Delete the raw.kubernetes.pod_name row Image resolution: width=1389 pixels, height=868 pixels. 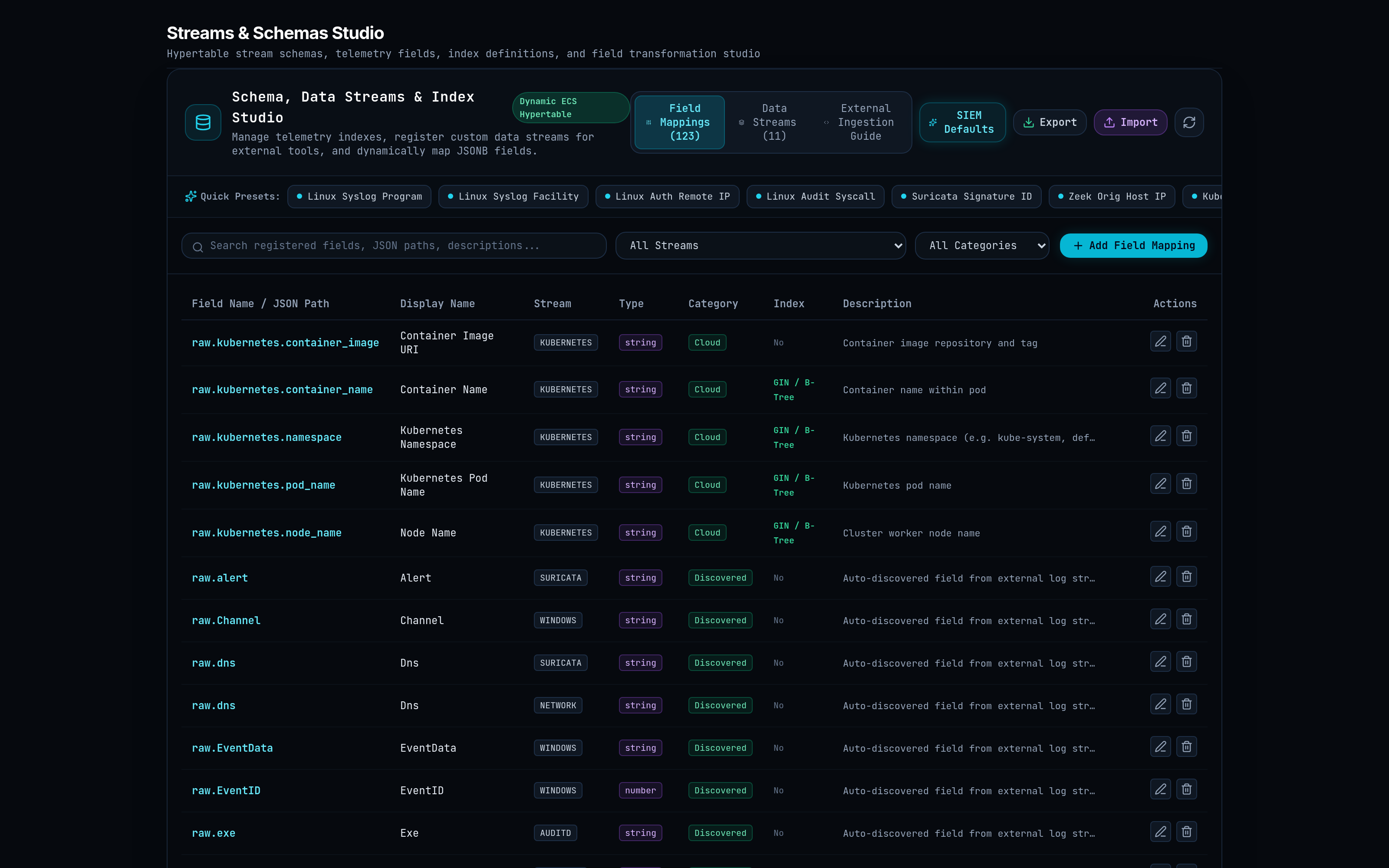click(x=1186, y=484)
